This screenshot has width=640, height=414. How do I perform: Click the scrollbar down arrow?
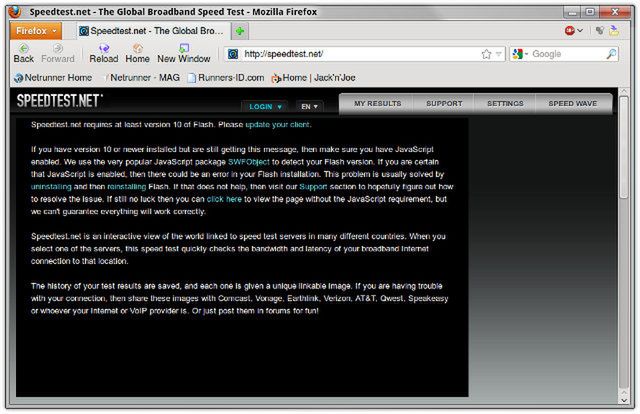(623, 400)
